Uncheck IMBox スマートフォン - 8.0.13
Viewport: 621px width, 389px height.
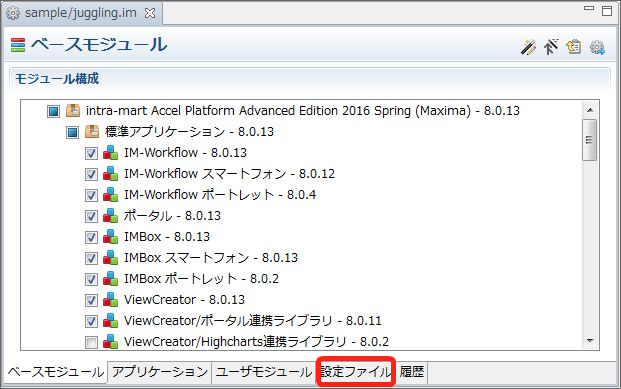click(x=91, y=258)
